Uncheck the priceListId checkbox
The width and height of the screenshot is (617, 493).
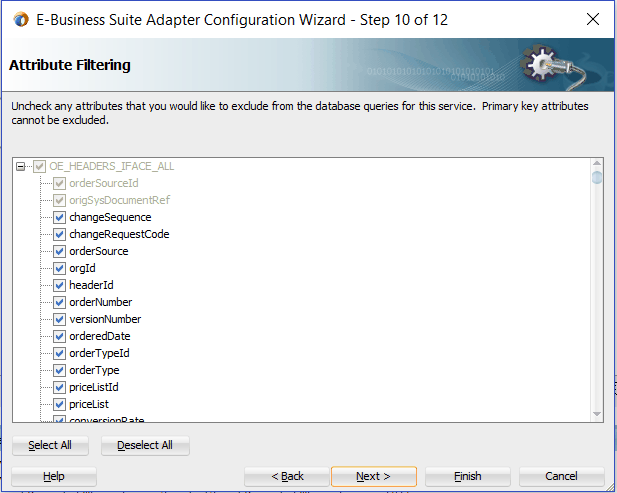coord(59,387)
